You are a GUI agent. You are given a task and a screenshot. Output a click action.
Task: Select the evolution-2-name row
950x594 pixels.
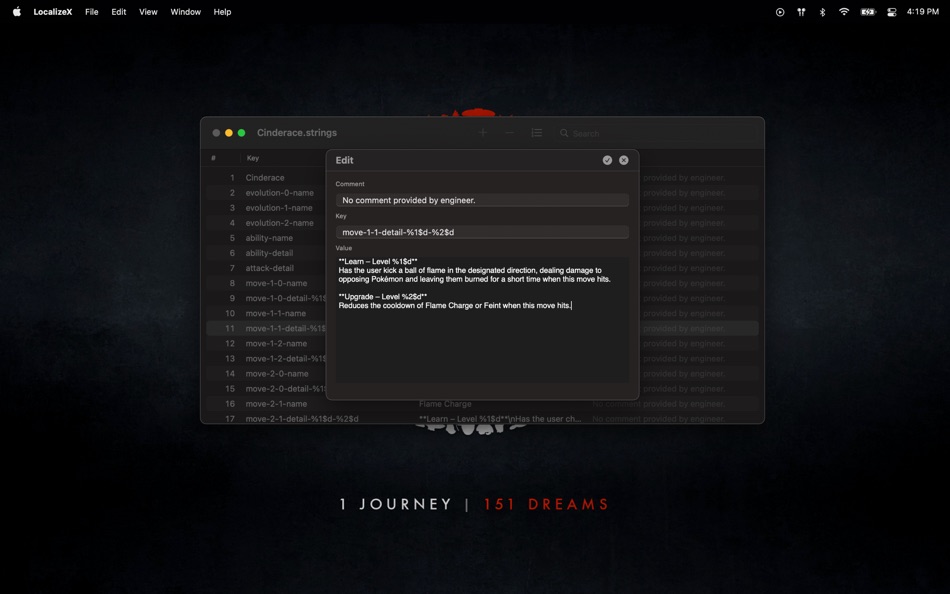pos(482,223)
